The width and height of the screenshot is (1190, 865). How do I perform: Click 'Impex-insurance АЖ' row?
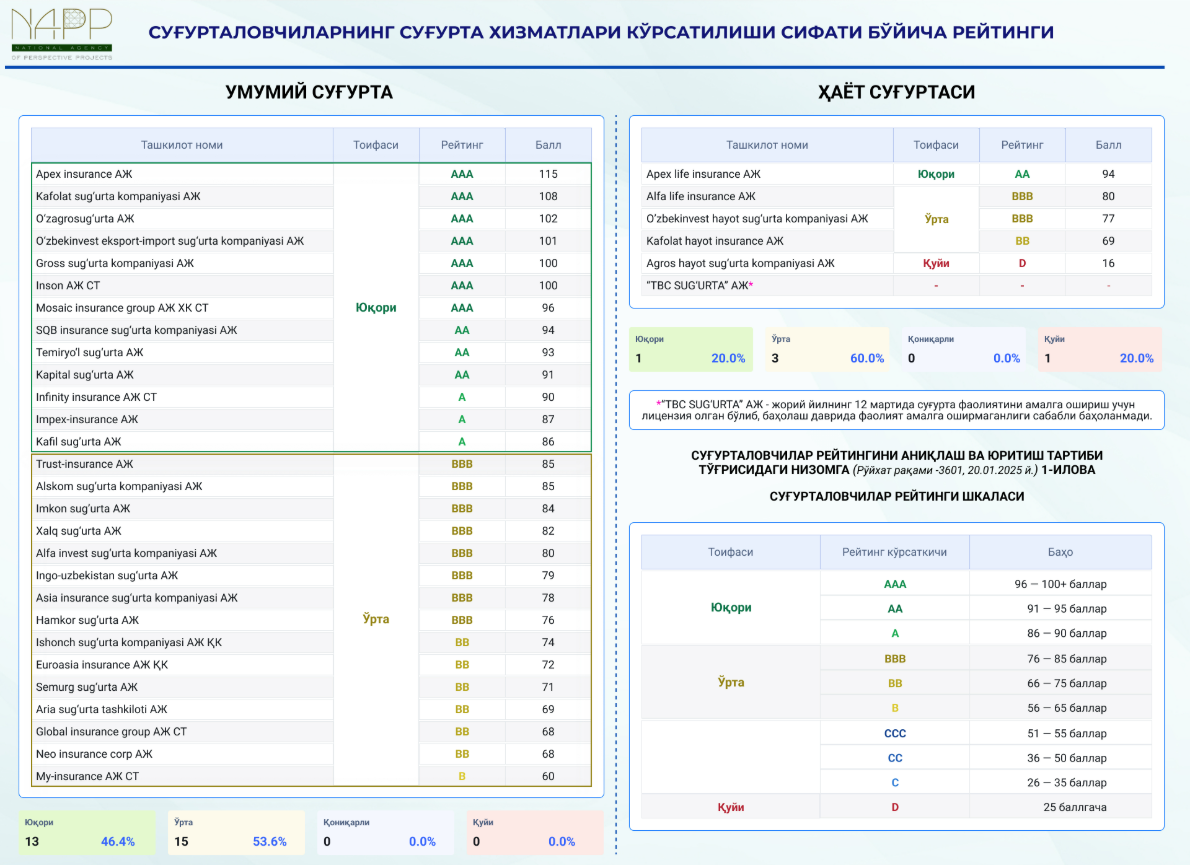pos(87,419)
